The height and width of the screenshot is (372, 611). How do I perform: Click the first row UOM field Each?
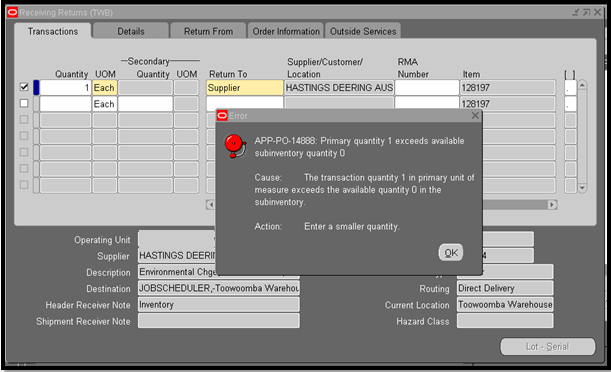click(x=104, y=88)
